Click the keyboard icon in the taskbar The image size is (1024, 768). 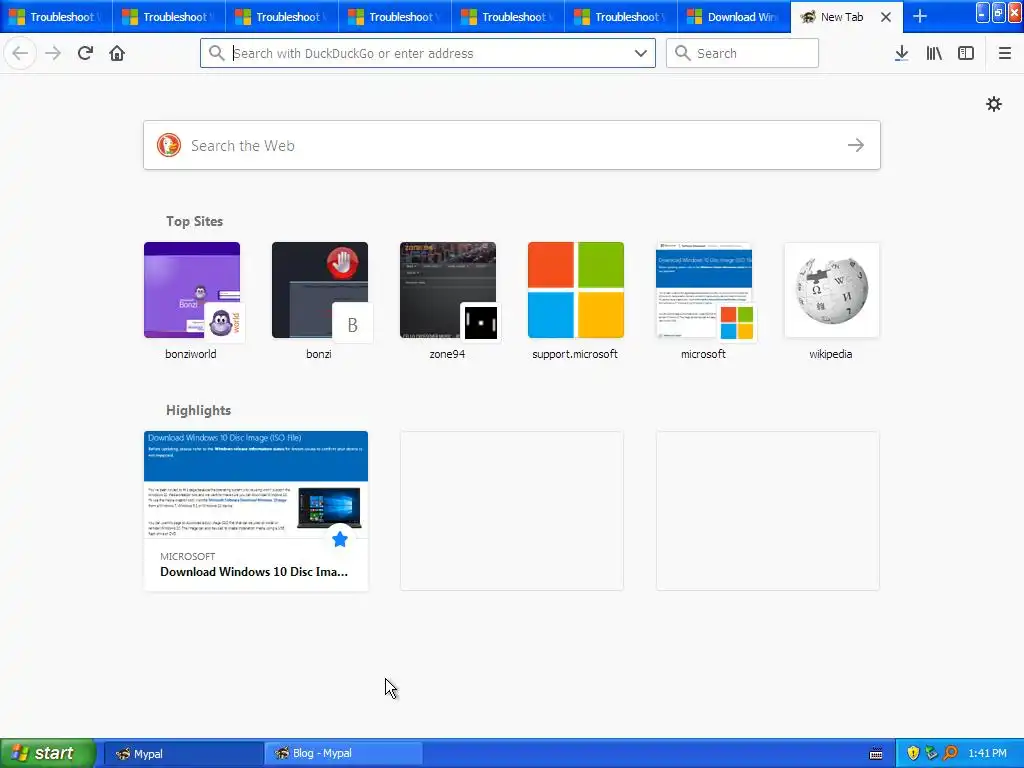coord(876,754)
